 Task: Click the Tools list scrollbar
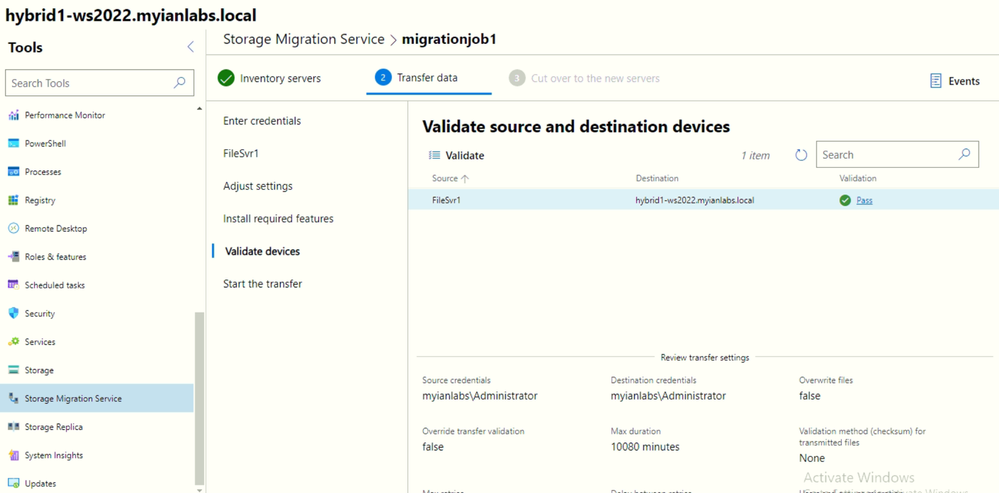coord(199,398)
